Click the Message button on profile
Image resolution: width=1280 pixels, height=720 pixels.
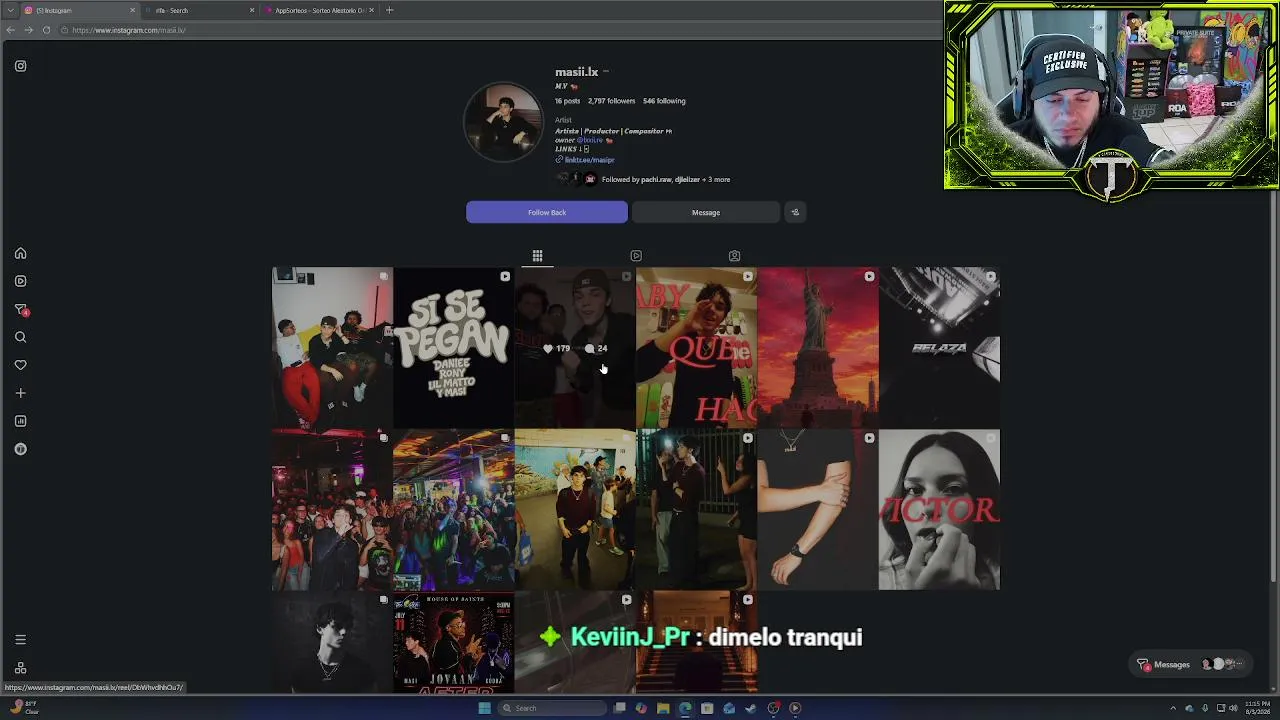706,212
